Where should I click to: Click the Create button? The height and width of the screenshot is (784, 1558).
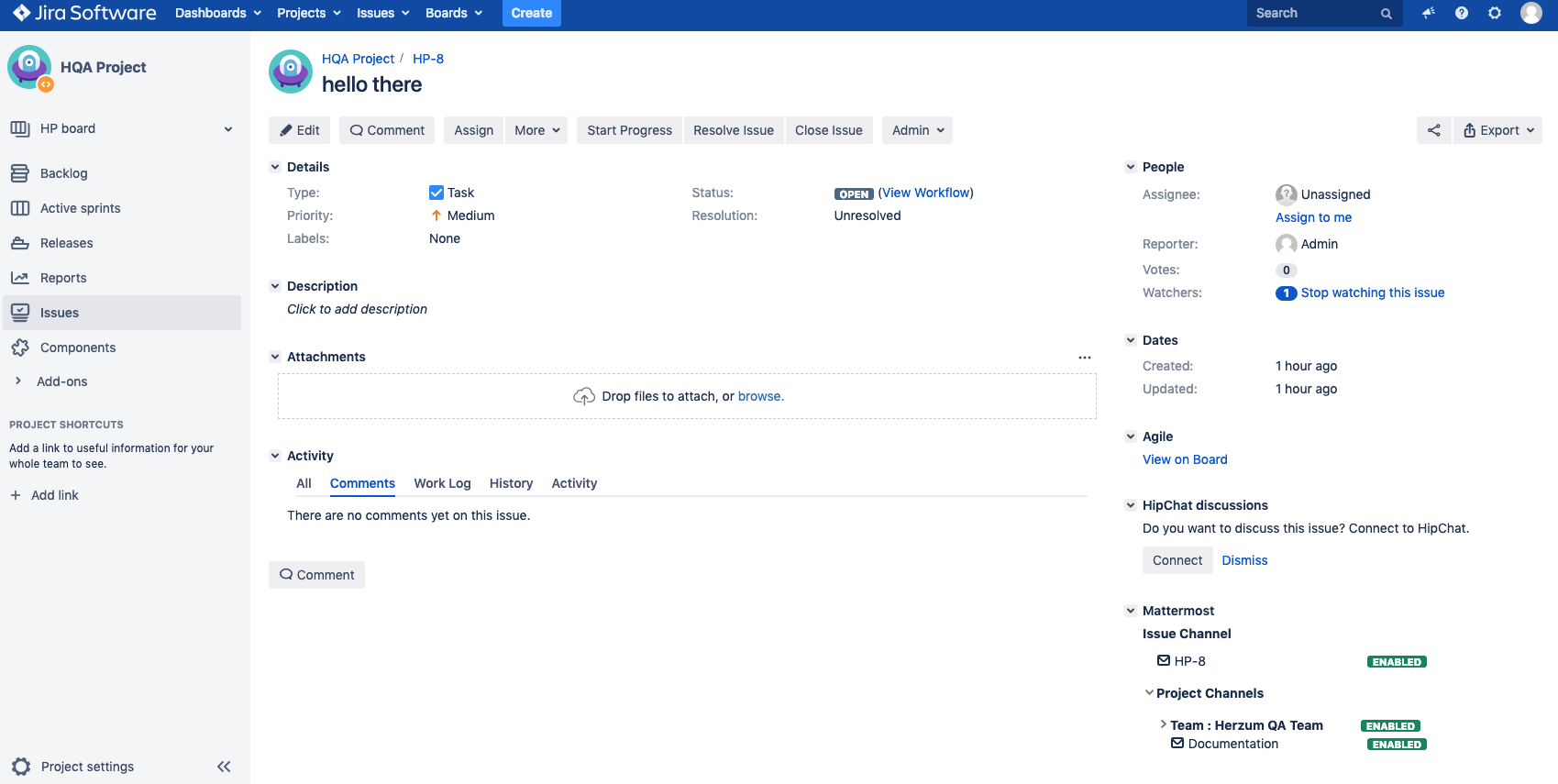point(532,13)
